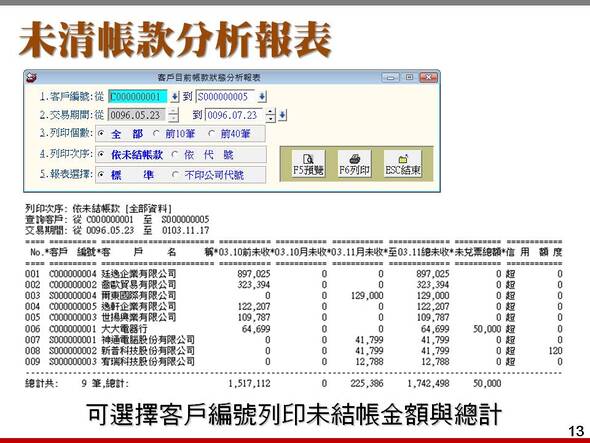Click the 897,025 value in 03.10前未收 column

(254, 274)
